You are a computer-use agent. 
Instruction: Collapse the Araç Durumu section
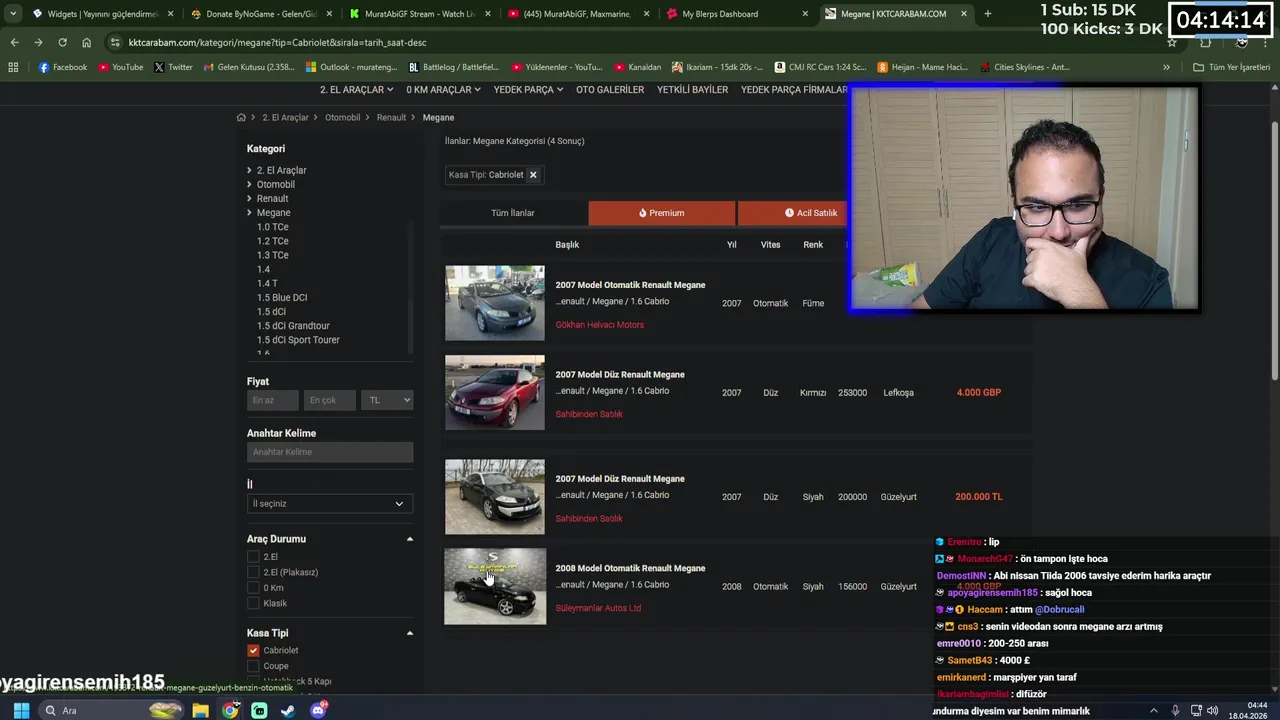coord(409,539)
